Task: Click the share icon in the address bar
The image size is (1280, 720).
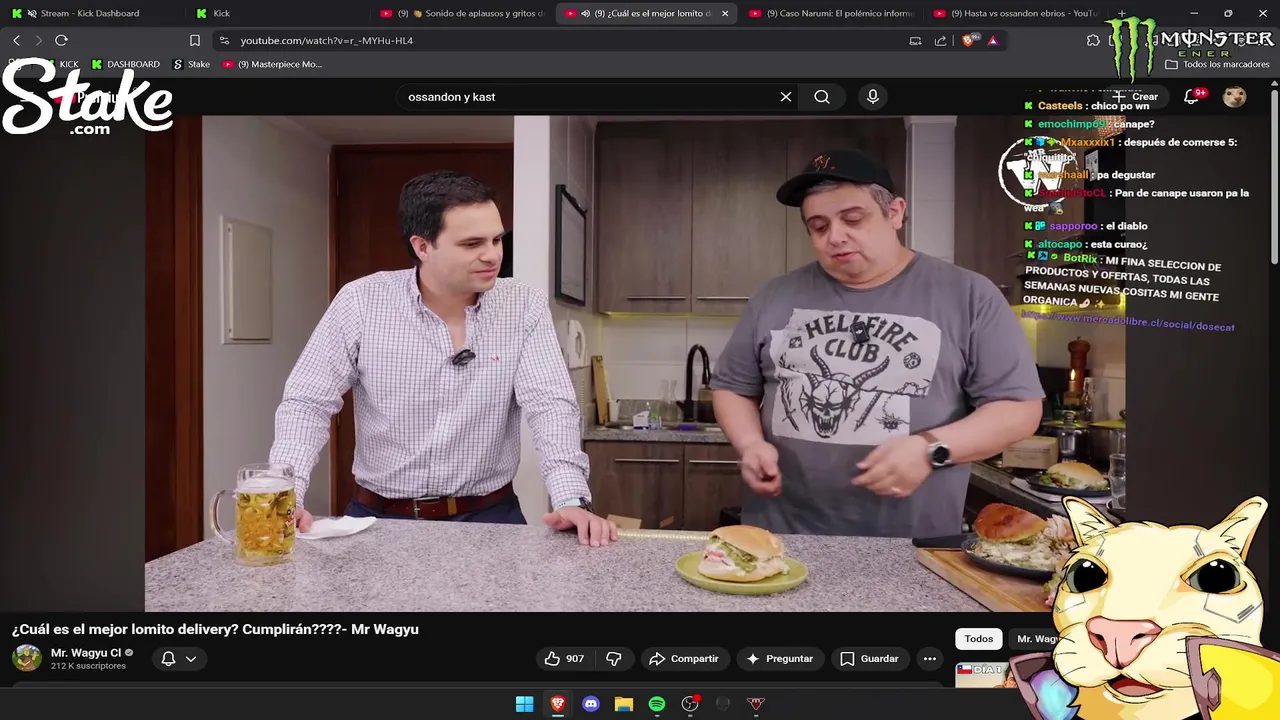Action: [x=940, y=40]
